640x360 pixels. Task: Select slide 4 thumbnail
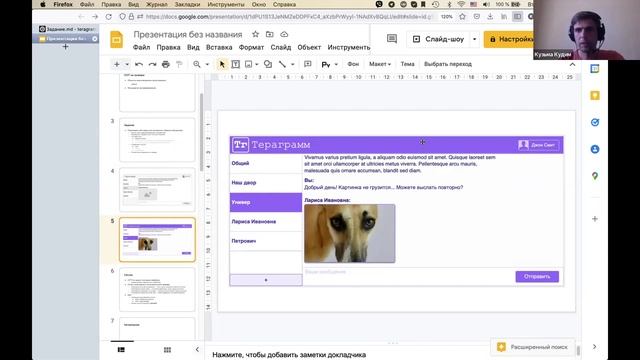pyautogui.click(x=157, y=189)
